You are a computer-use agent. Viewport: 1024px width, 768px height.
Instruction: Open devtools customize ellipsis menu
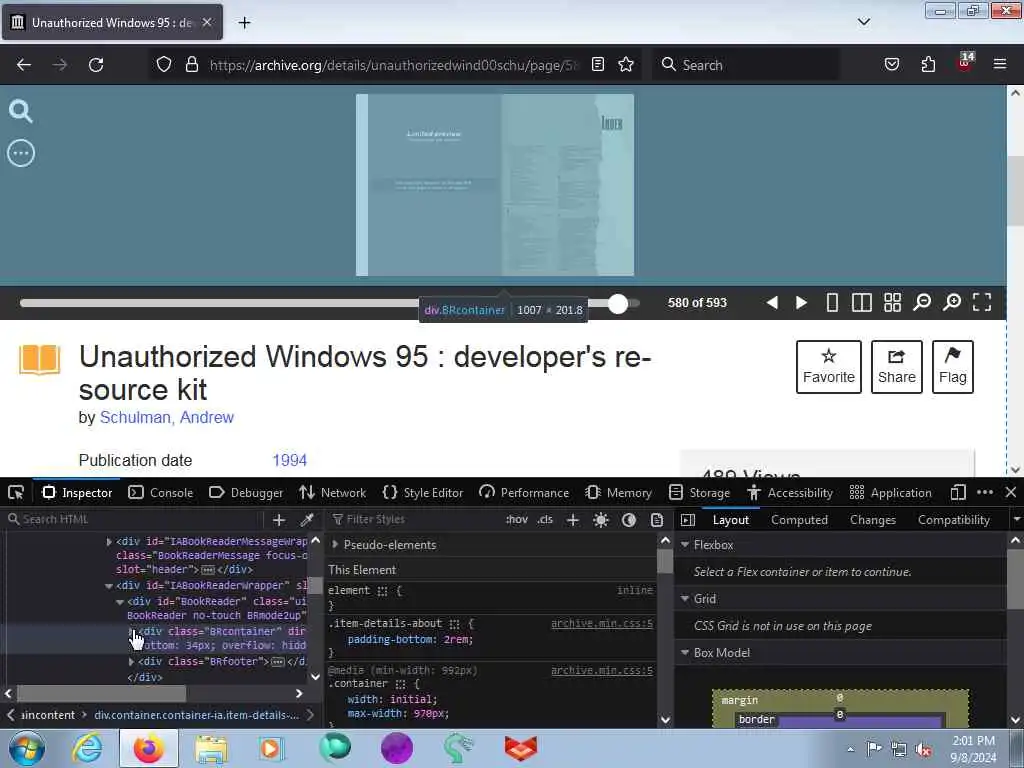(x=985, y=493)
